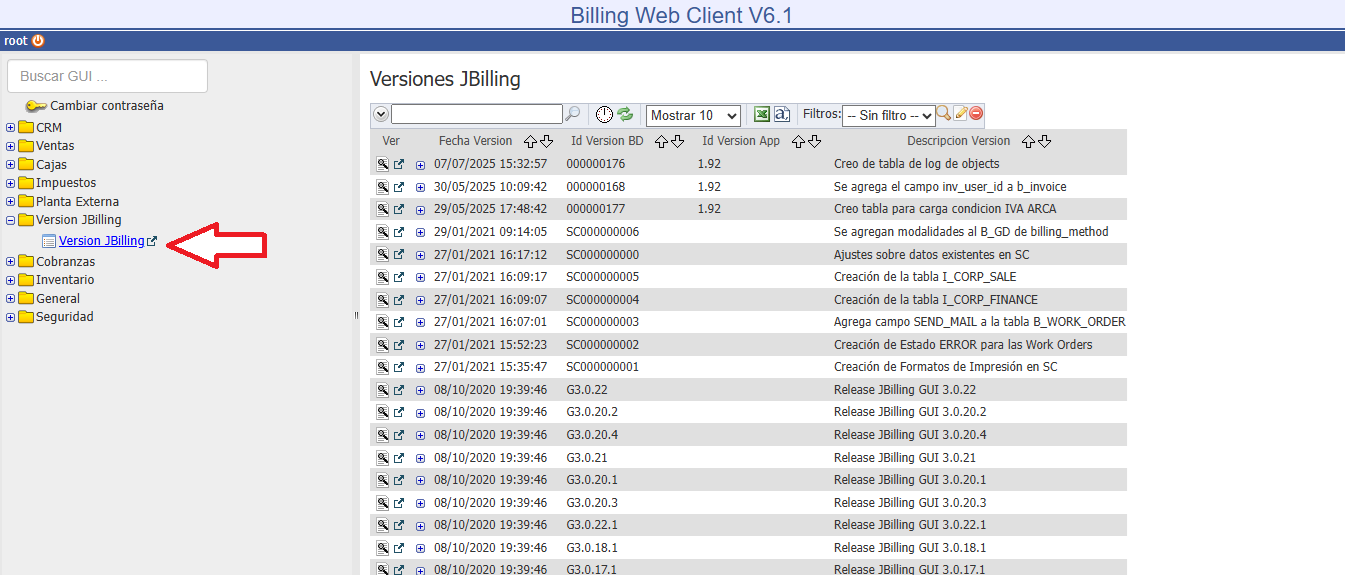The image size is (1345, 575).
Task: Sort Descripcion Version ascending with the up arrow
Action: [x=1028, y=142]
